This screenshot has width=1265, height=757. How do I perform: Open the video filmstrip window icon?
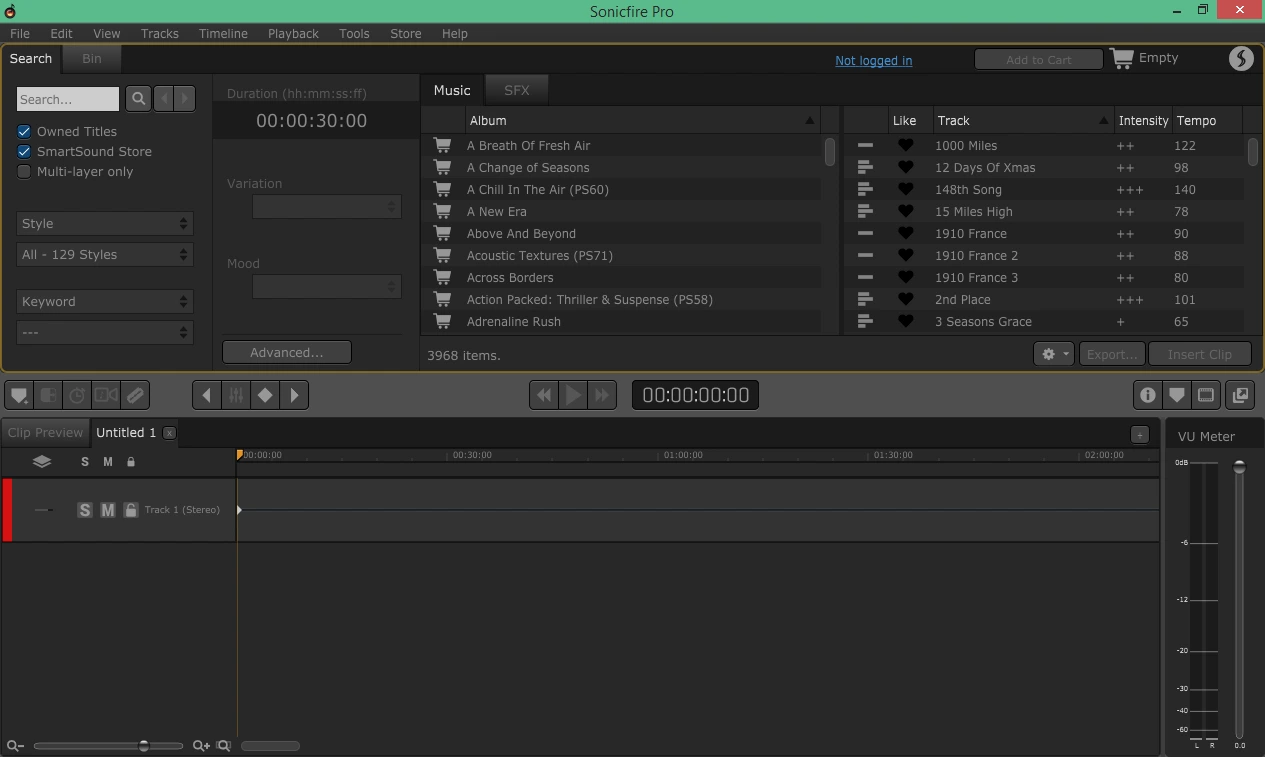tap(1206, 395)
